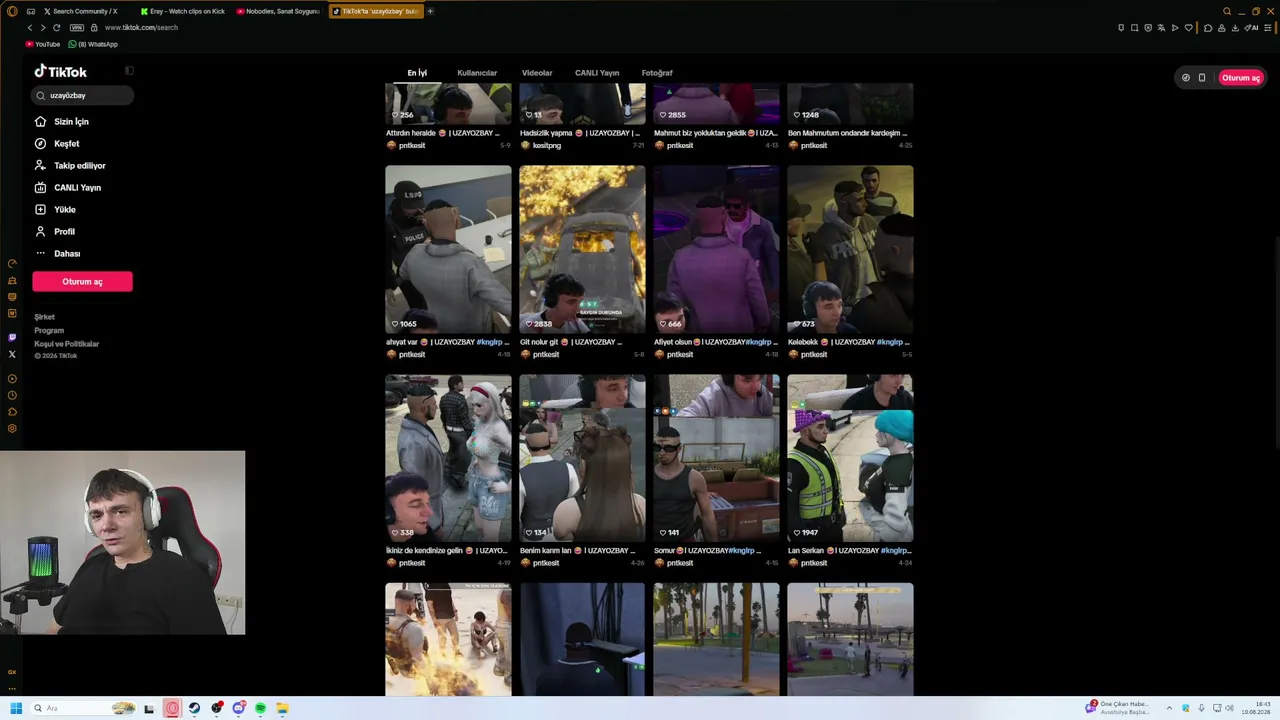
Task: Click the Şirket footer link
Action: coord(45,317)
